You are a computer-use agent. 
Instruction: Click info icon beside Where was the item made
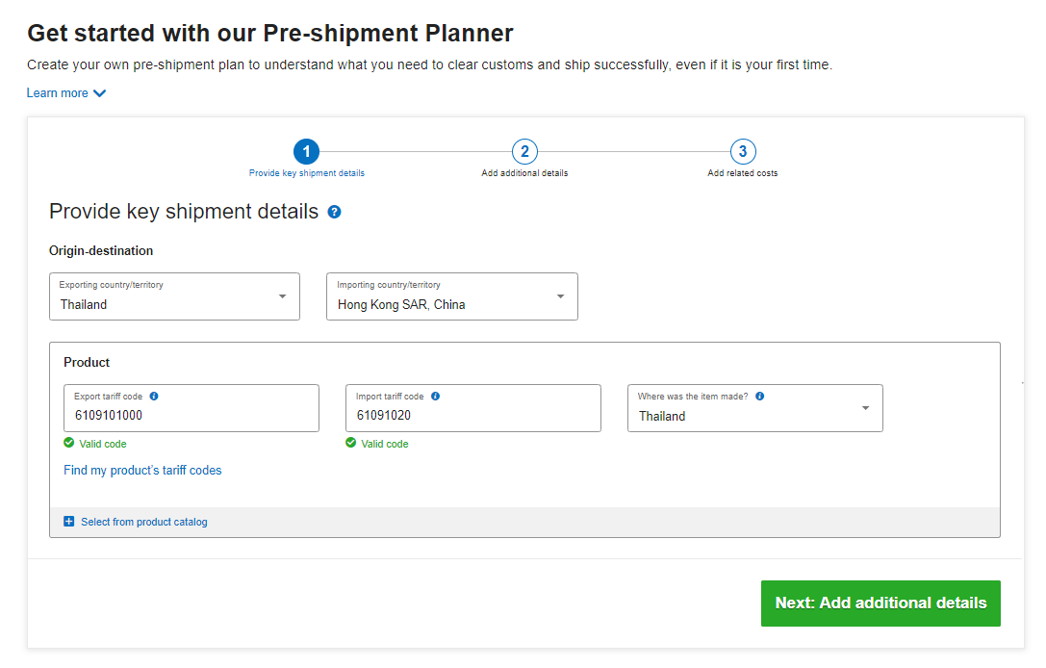(760, 396)
